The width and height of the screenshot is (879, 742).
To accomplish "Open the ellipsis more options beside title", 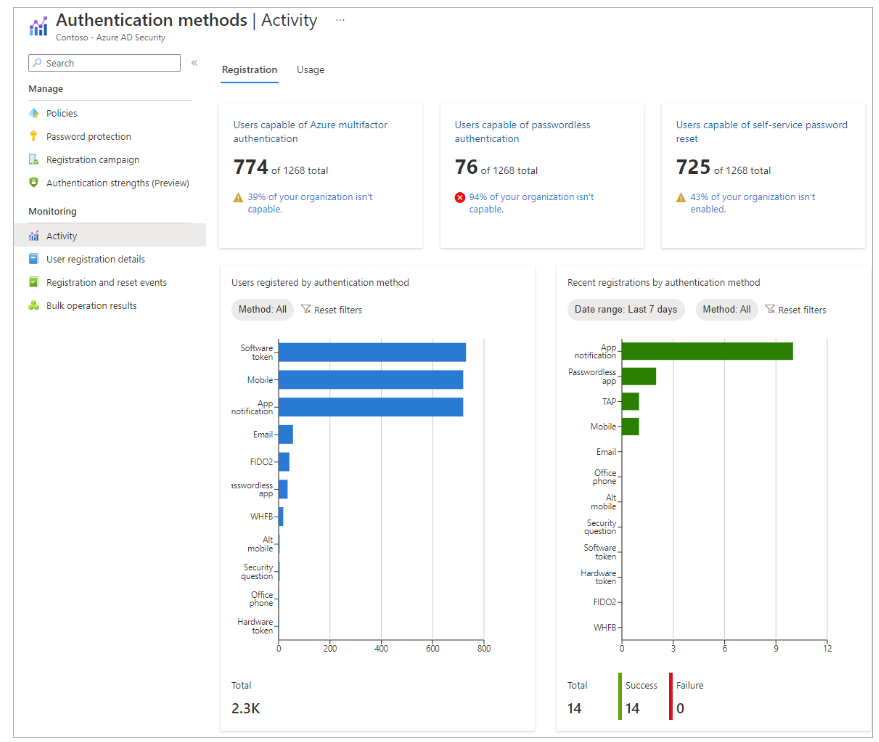I will coord(340,20).
